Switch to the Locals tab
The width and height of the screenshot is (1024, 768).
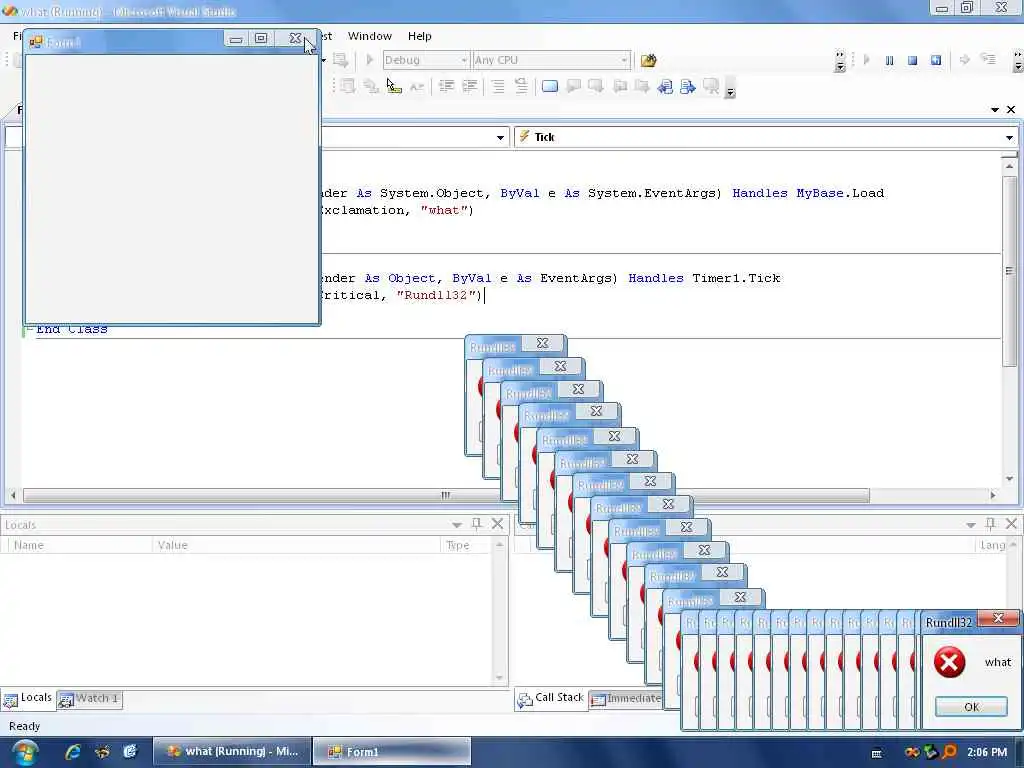pyautogui.click(x=27, y=698)
